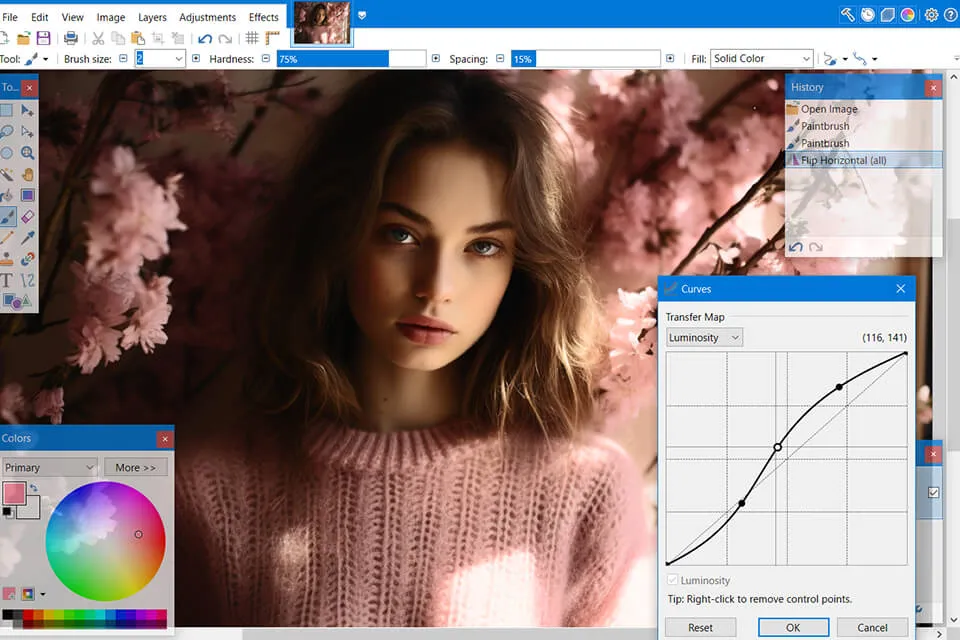960x640 pixels.
Task: Print the image using the printer icon
Action: (71, 39)
